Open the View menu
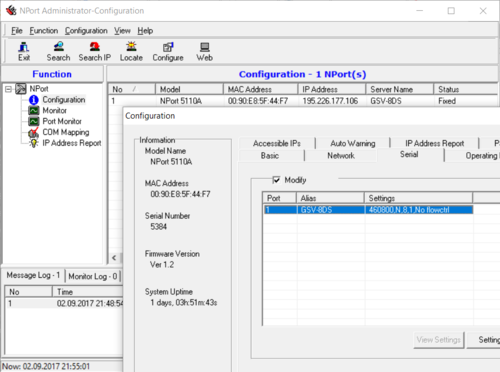Screen dimensions: 500x372 [122, 31]
